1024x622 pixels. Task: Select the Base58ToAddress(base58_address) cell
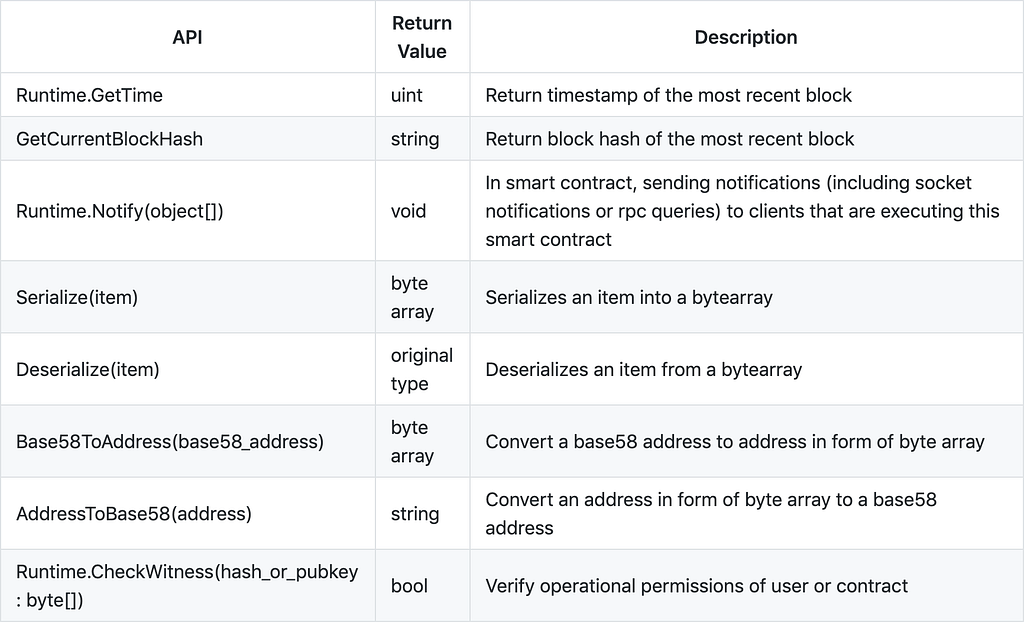tap(170, 441)
